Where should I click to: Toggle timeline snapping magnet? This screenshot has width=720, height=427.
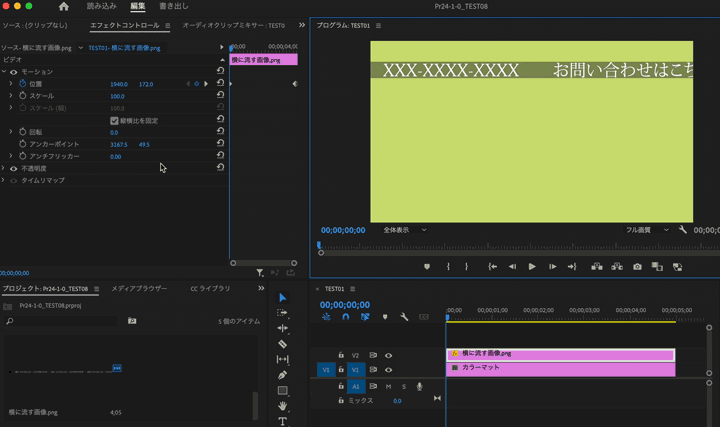[x=346, y=317]
